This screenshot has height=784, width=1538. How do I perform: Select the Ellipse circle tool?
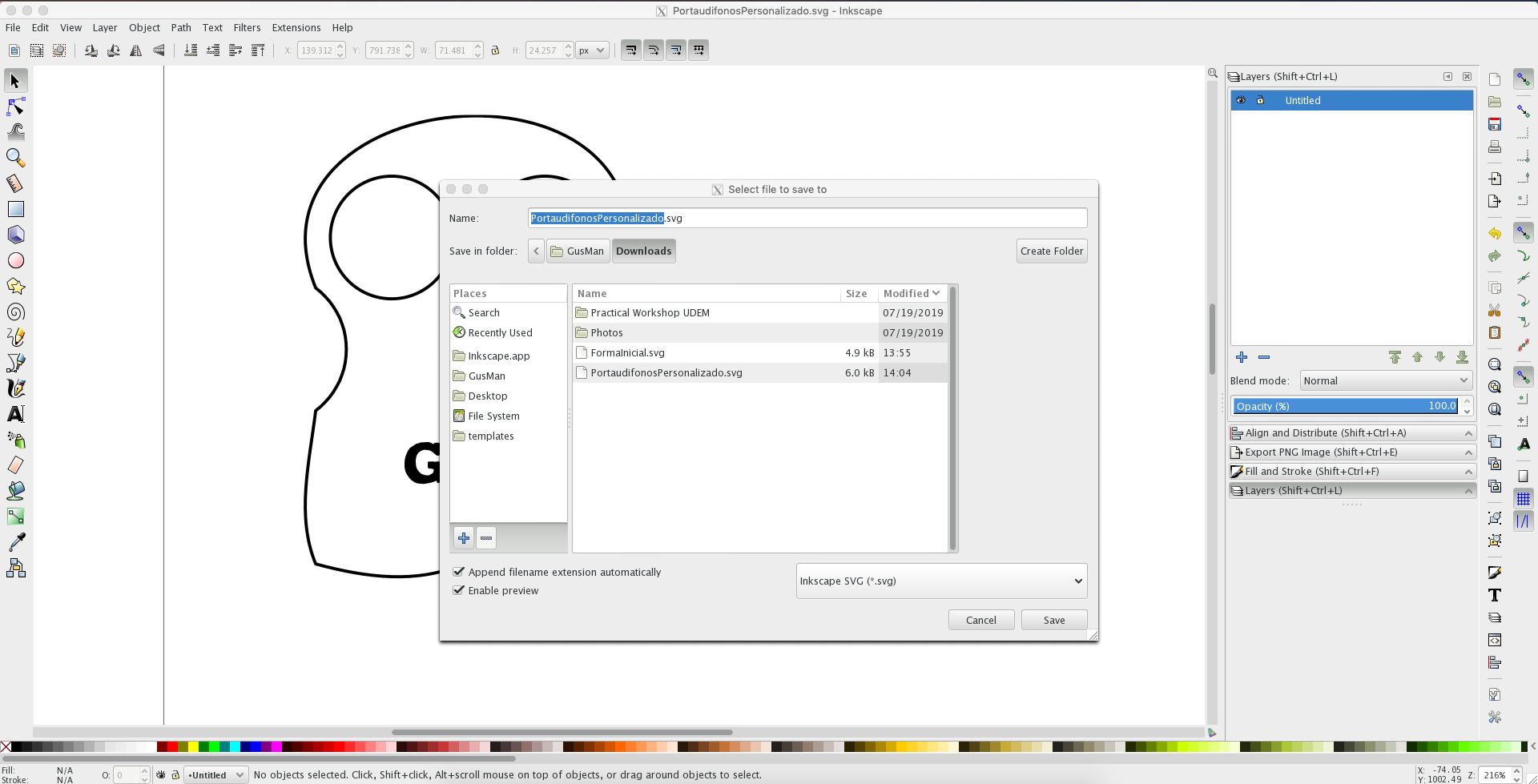click(15, 260)
